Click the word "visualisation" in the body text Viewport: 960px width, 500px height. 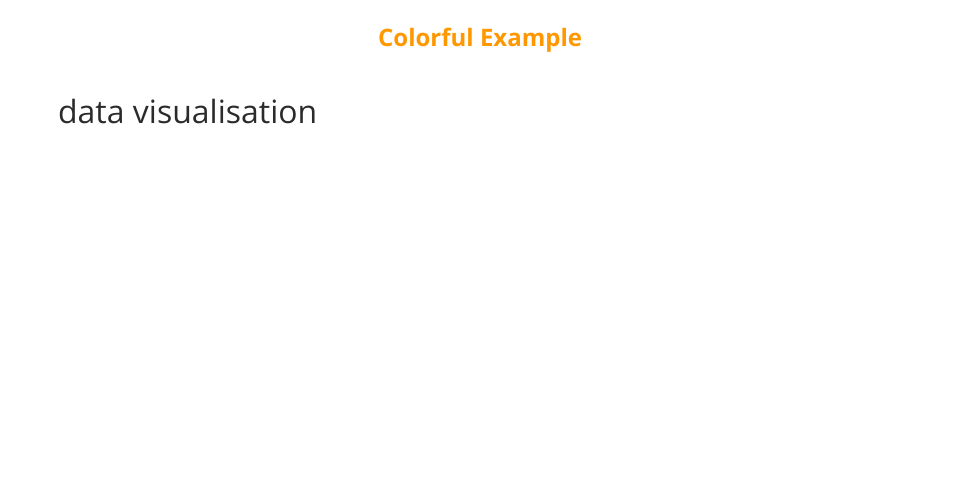225,112
